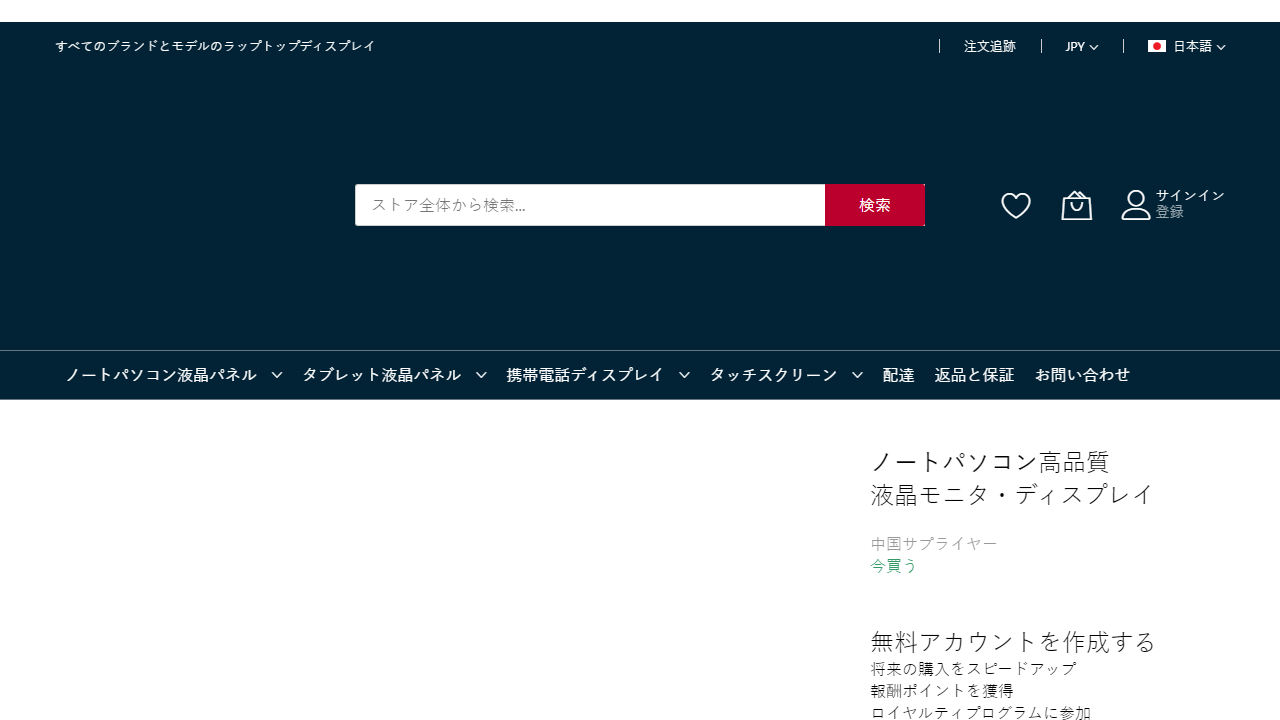Screen dimensions: 1280x720
Task: Go to the 配達 page
Action: click(898, 375)
